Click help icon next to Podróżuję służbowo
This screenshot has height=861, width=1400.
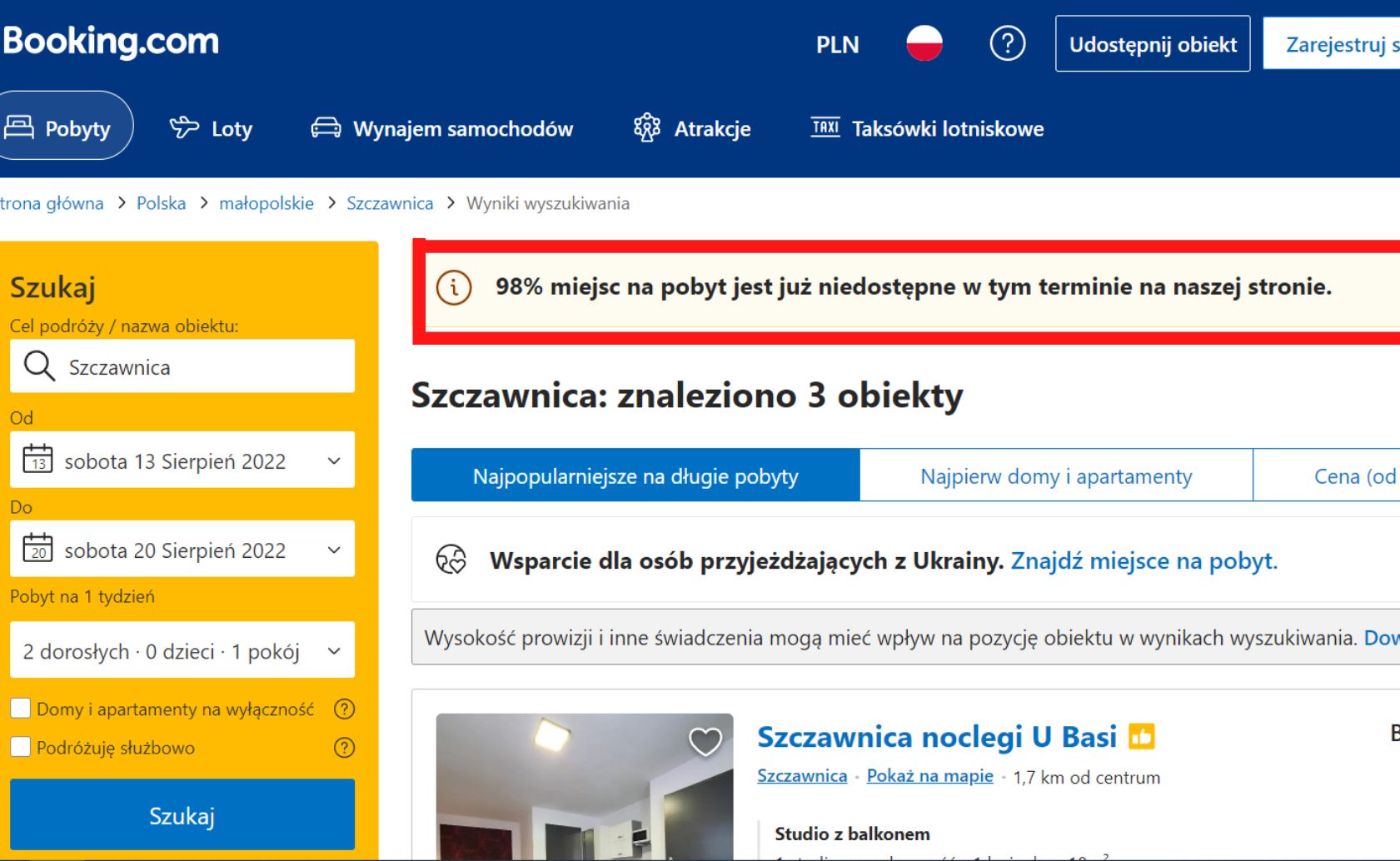[344, 747]
